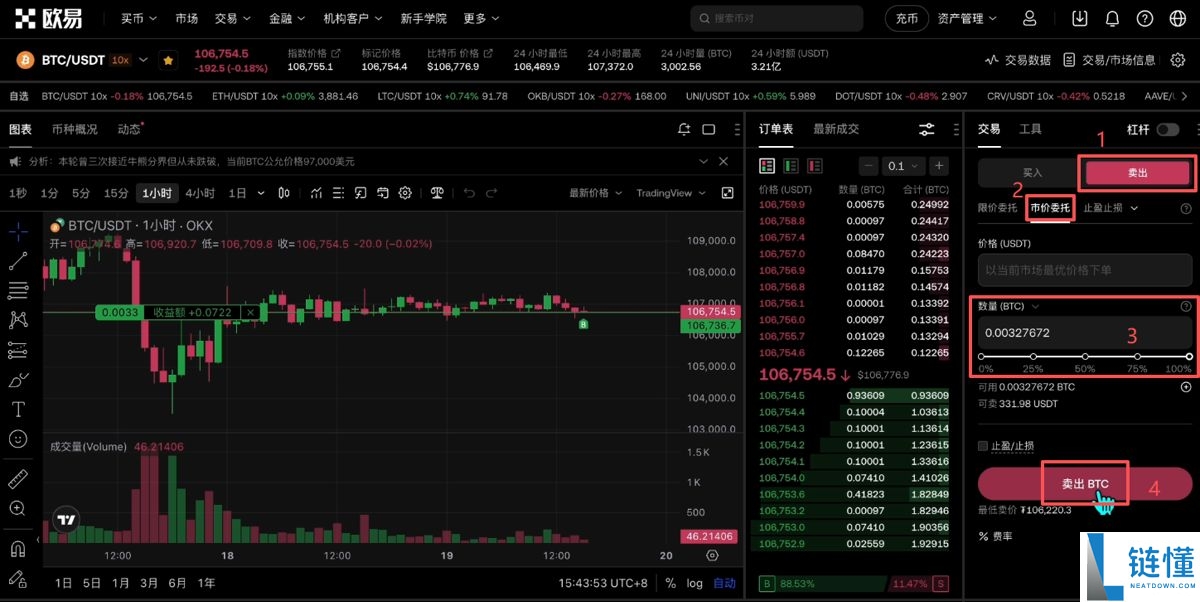Viewport: 1200px width, 602px height.
Task: Switch order book to buy-only layout view
Action: (x=791, y=164)
